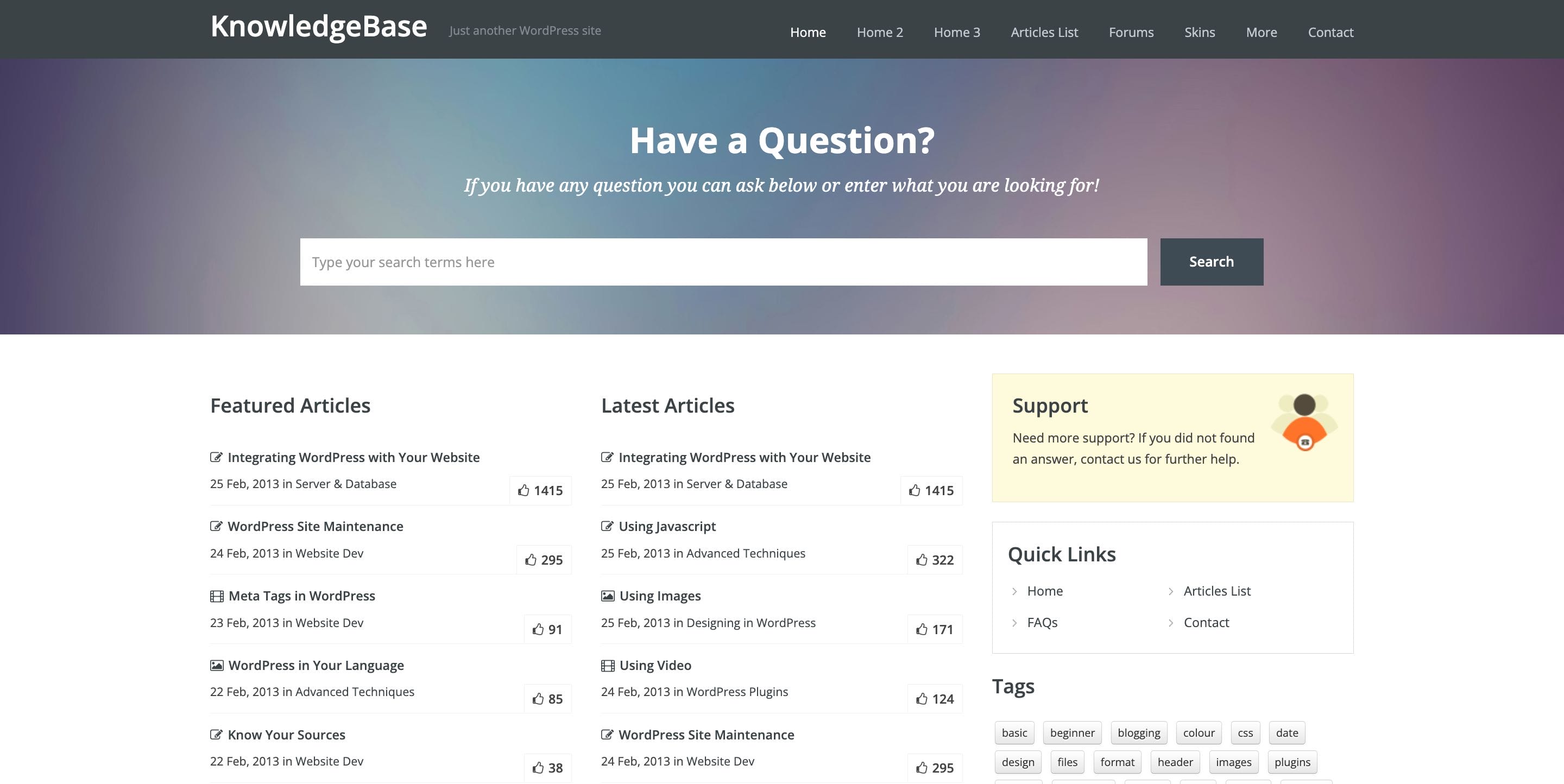Click the arrow beside Articles List quick link
The width and height of the screenshot is (1564, 784).
tap(1170, 591)
